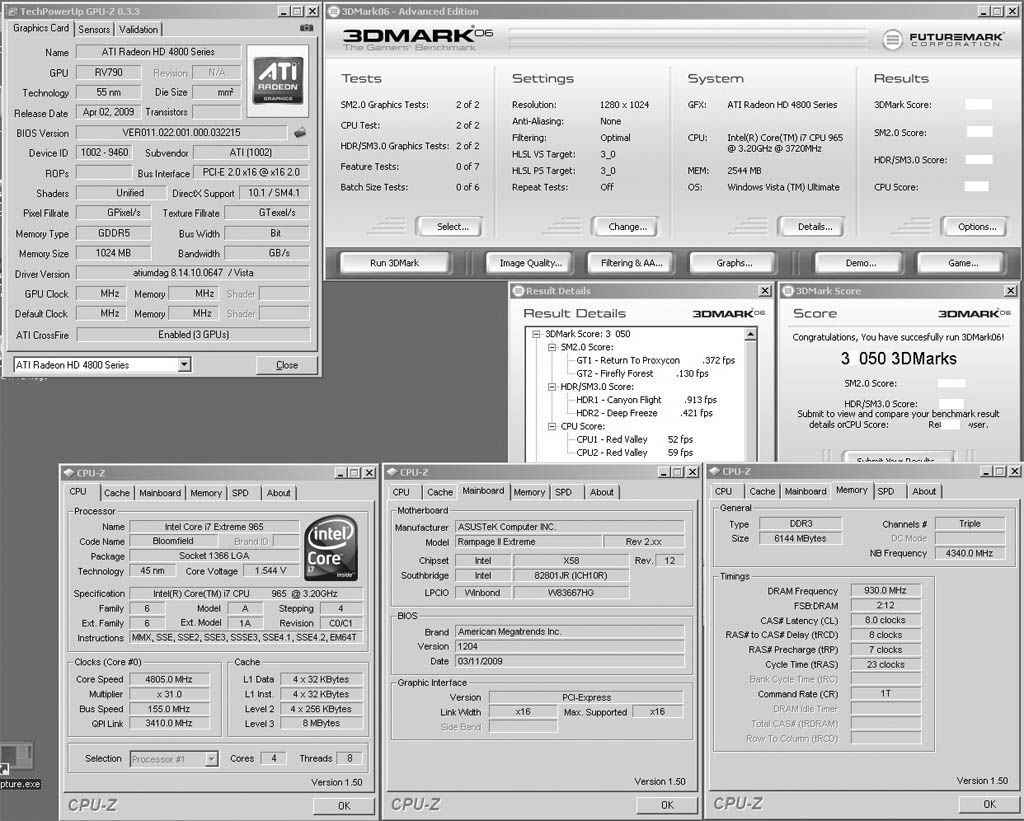This screenshot has height=821, width=1024.
Task: Click the Options... results button
Action: click(x=976, y=227)
